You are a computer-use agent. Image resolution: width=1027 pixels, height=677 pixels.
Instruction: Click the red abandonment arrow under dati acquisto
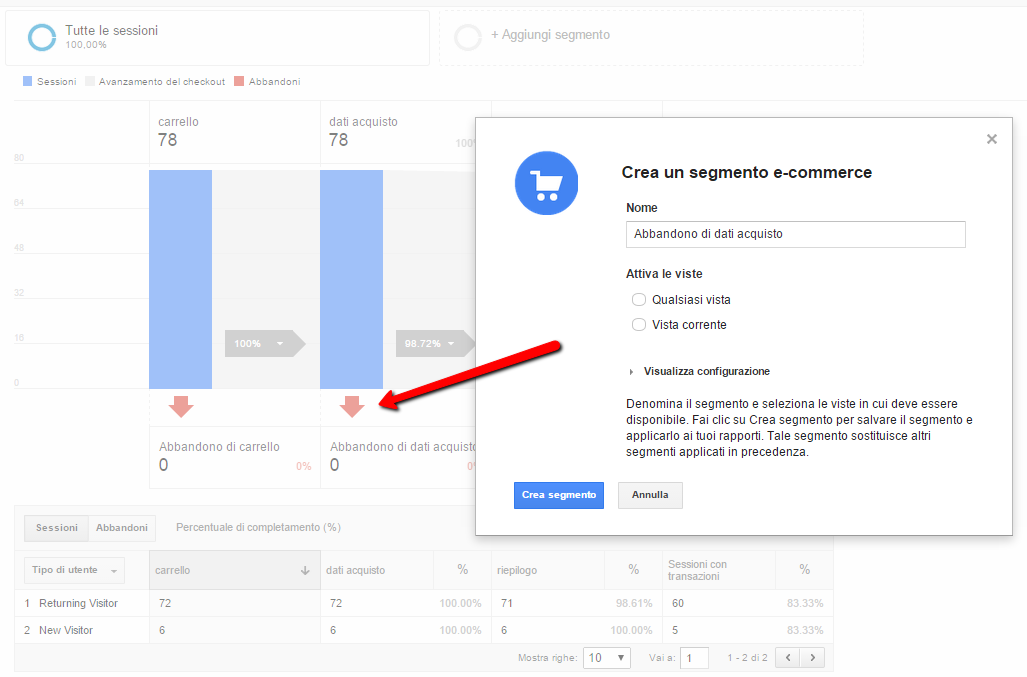tap(352, 406)
